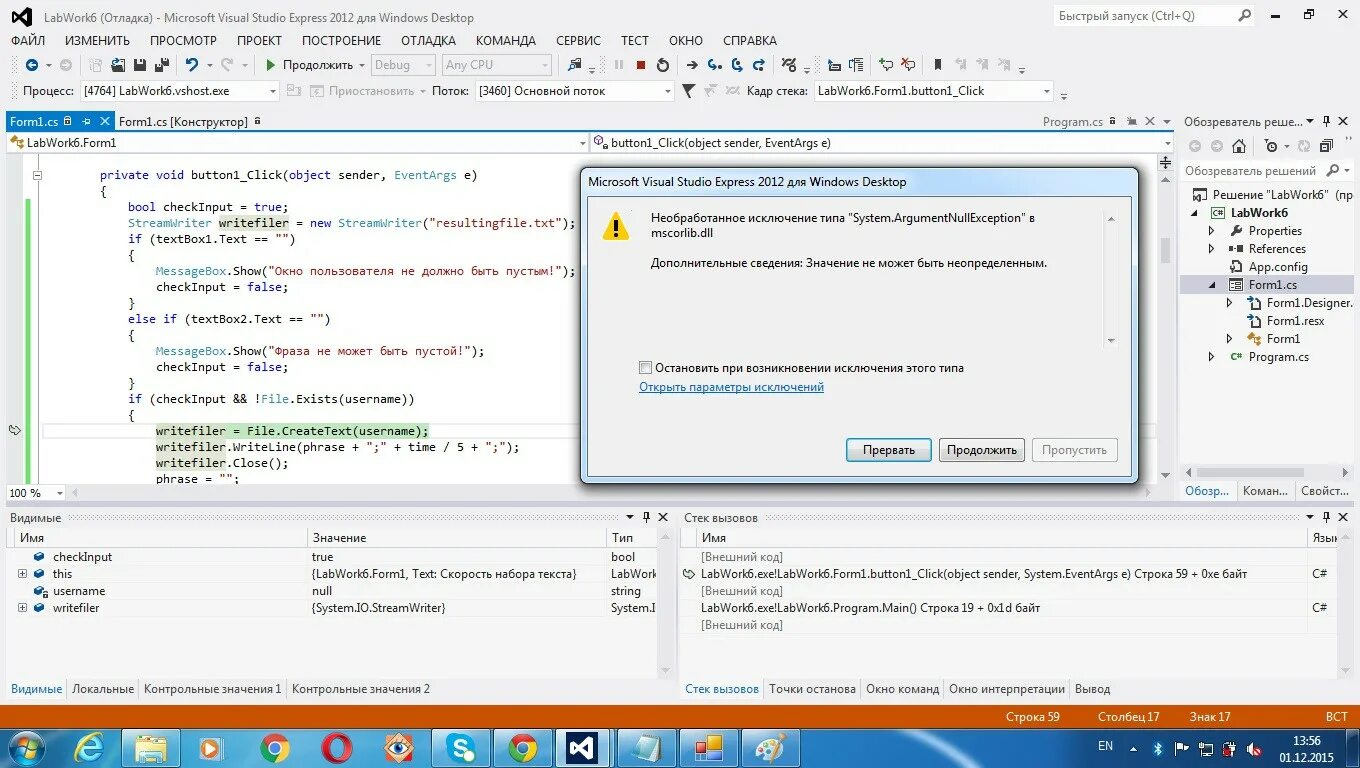Viewport: 1360px width, 768px height.
Task: Click the Пропустить dialog button
Action: (x=1074, y=450)
